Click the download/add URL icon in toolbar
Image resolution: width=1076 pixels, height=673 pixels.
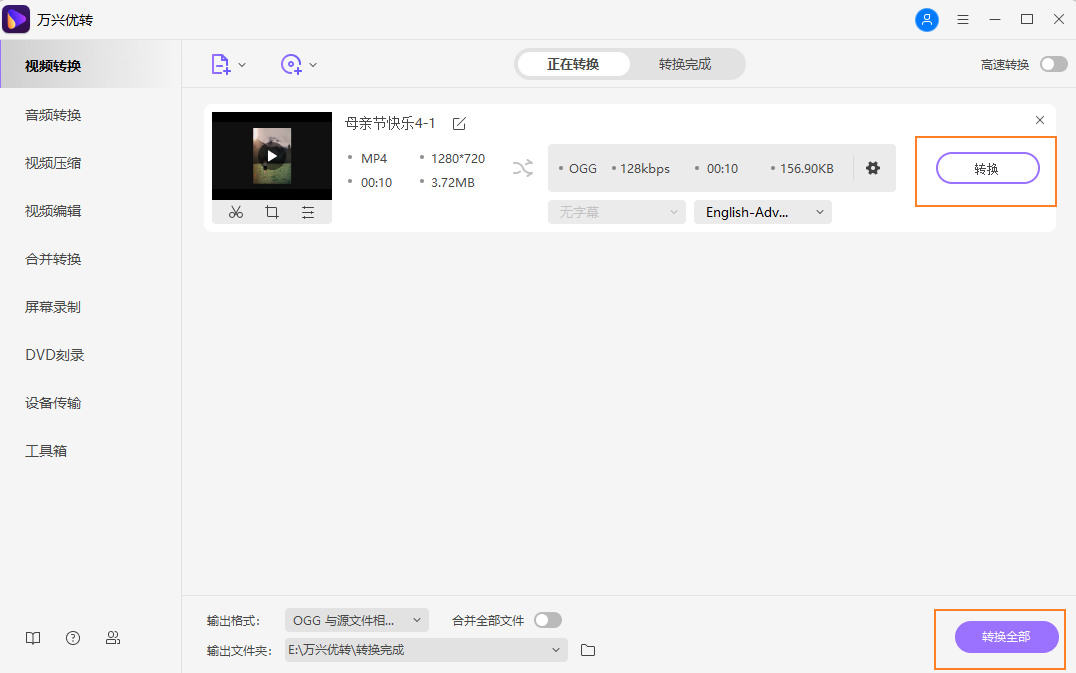tap(292, 63)
